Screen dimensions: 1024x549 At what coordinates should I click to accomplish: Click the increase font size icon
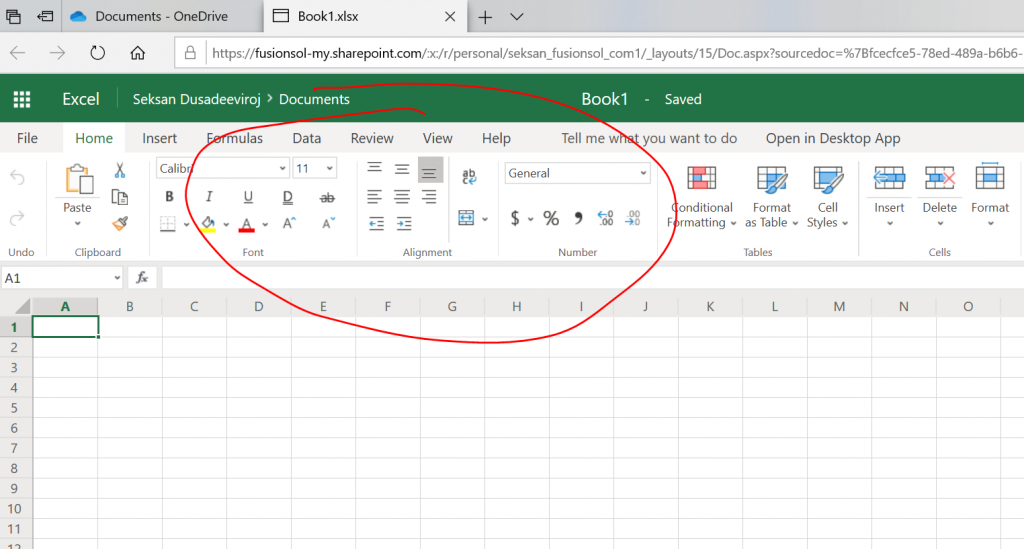pos(289,223)
